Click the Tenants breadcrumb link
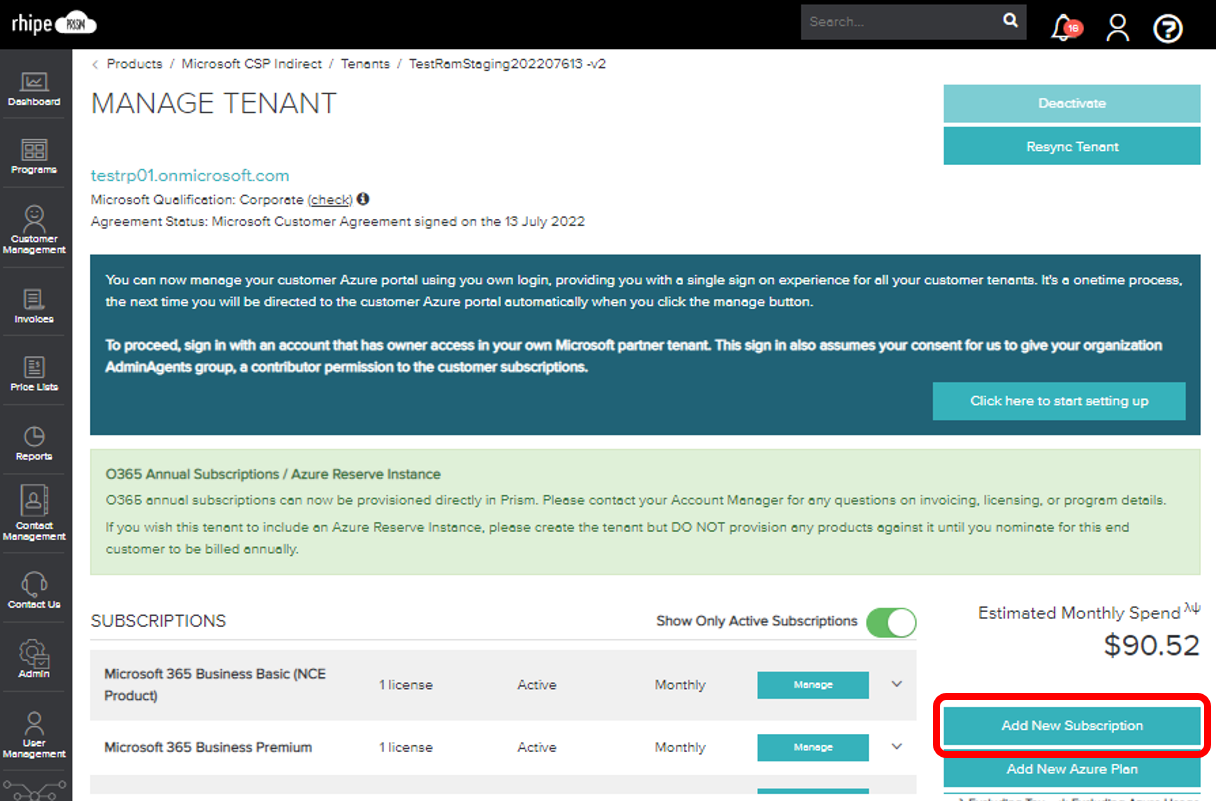Viewport: 1216px width, 801px height. (x=365, y=64)
